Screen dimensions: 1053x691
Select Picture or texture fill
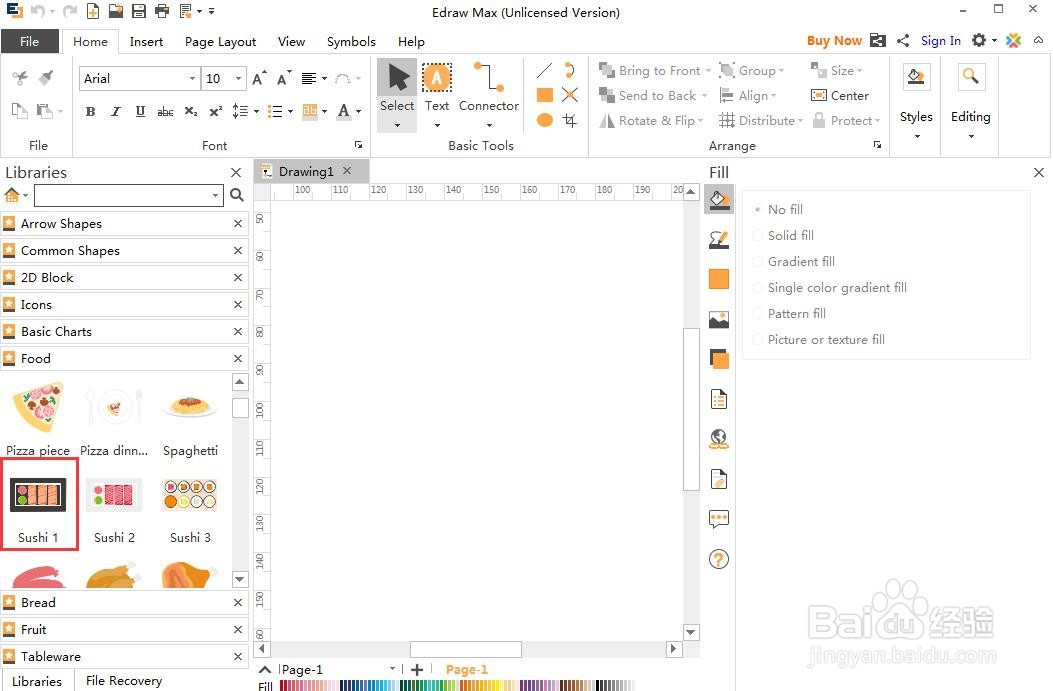point(819,340)
